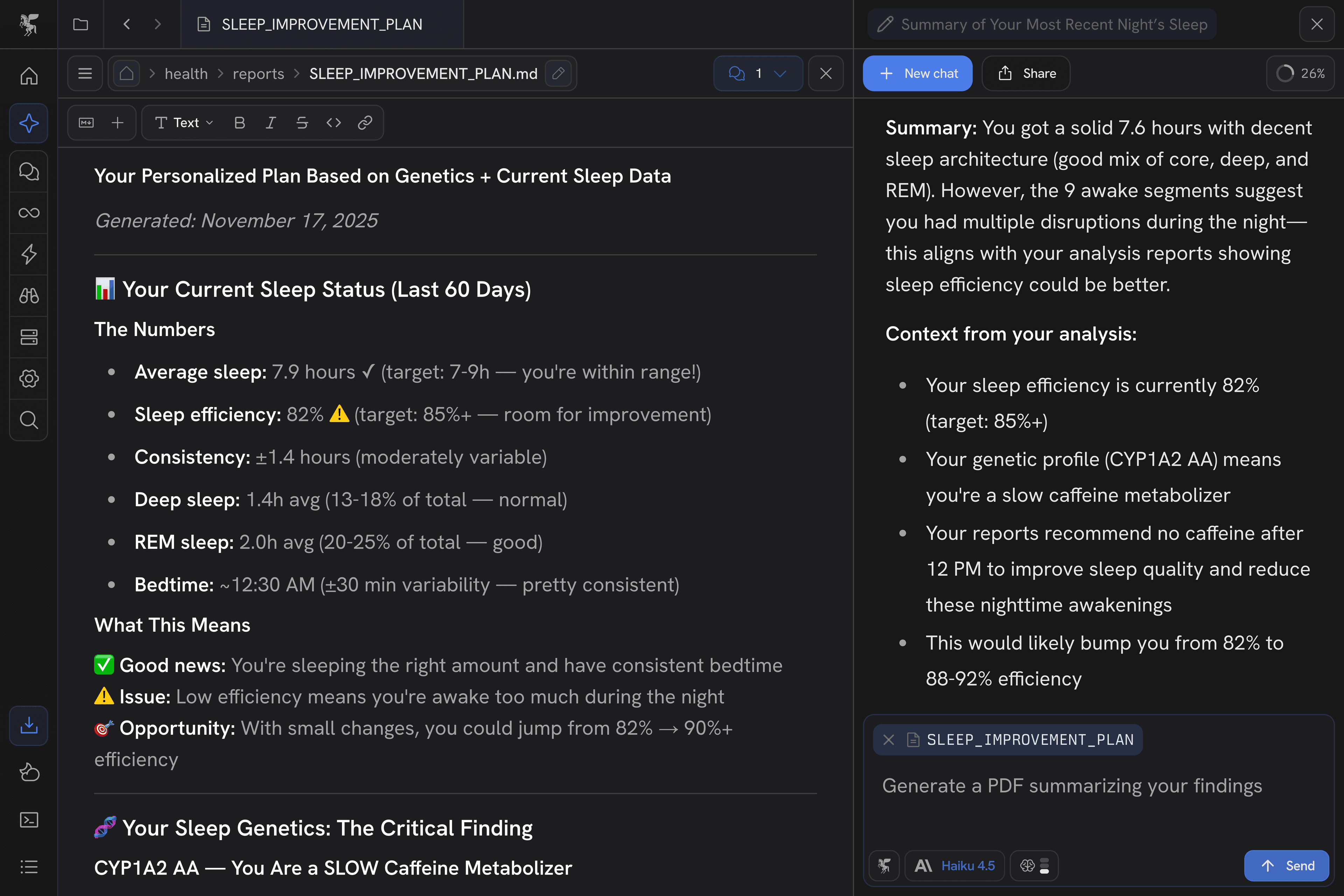The height and width of the screenshot is (896, 1344).
Task: Toggle the thinking brain switch
Action: pyautogui.click(x=1034, y=866)
